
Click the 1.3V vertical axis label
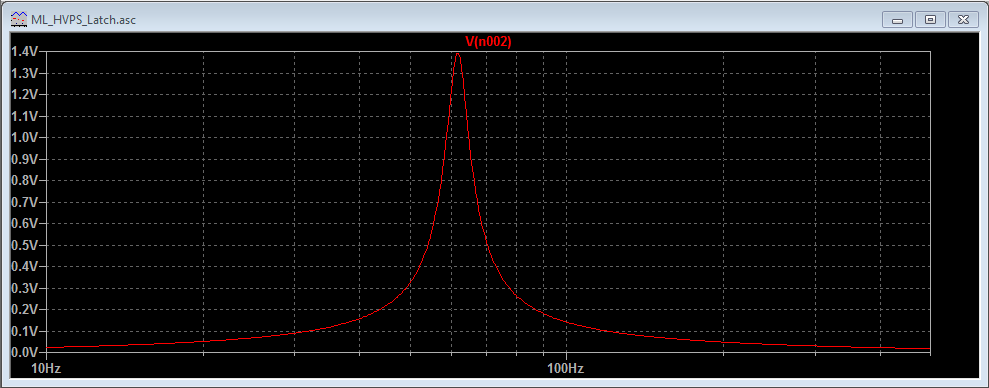[x=25, y=73]
